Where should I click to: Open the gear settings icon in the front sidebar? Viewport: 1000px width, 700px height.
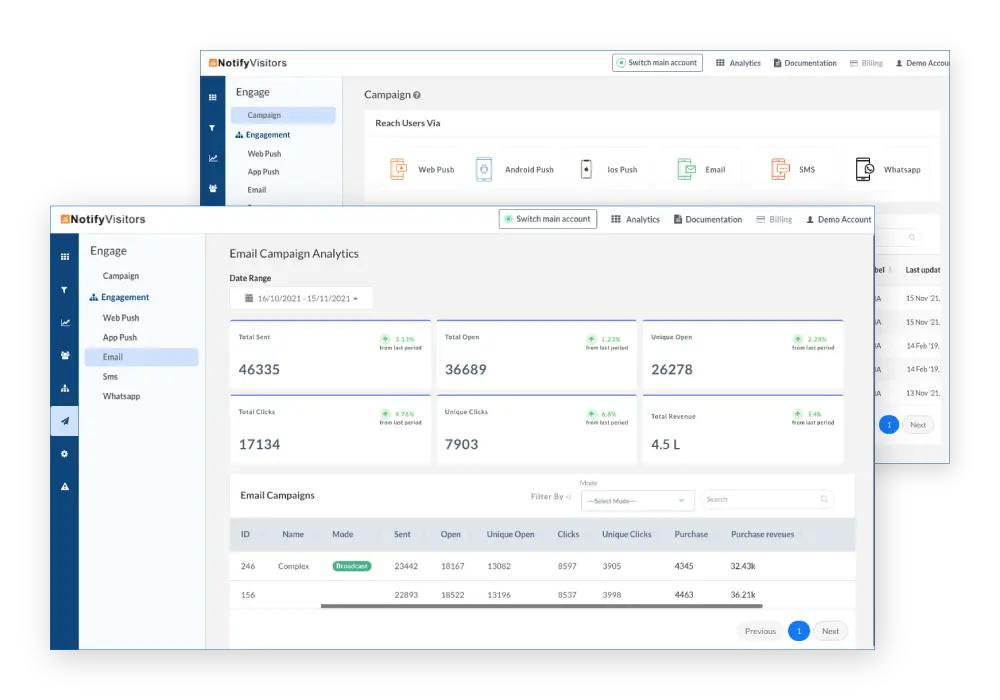(65, 454)
